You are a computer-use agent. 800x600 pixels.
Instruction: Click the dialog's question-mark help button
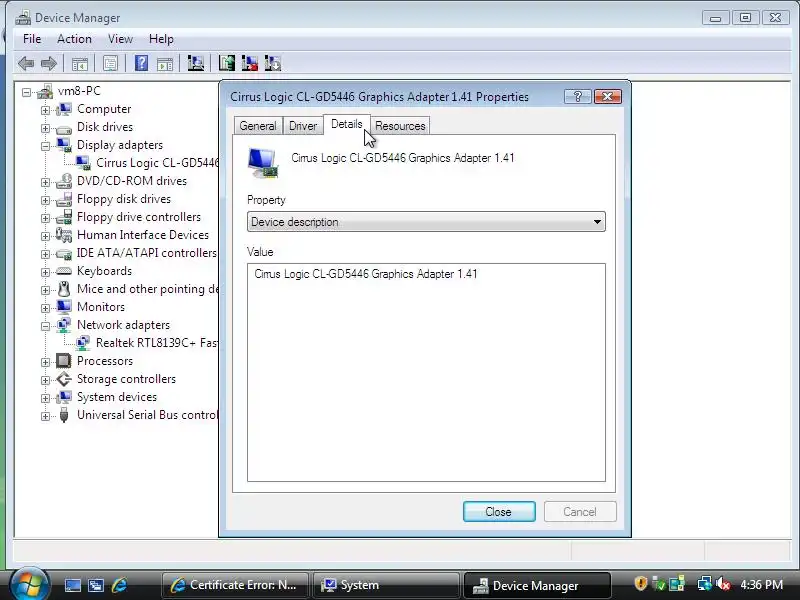(x=578, y=97)
